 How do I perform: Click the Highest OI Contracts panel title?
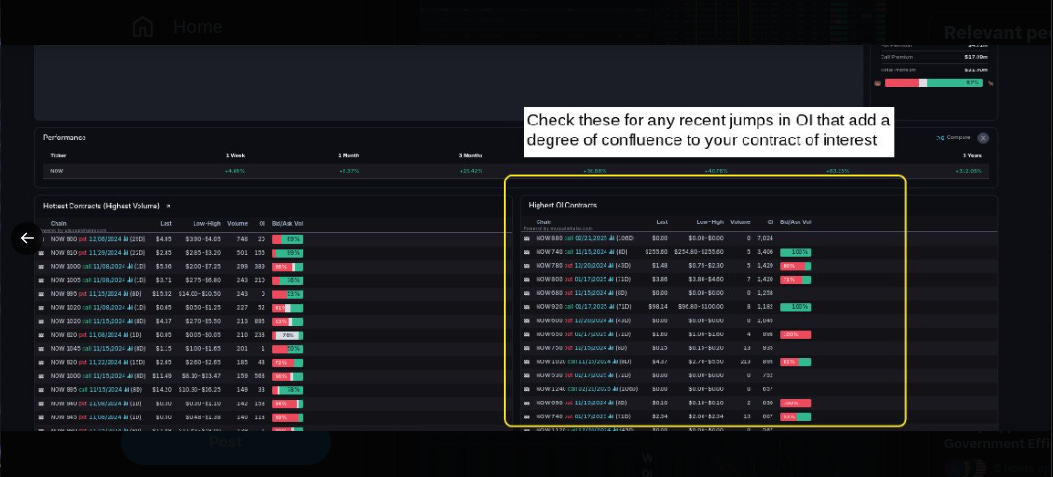(x=563, y=205)
